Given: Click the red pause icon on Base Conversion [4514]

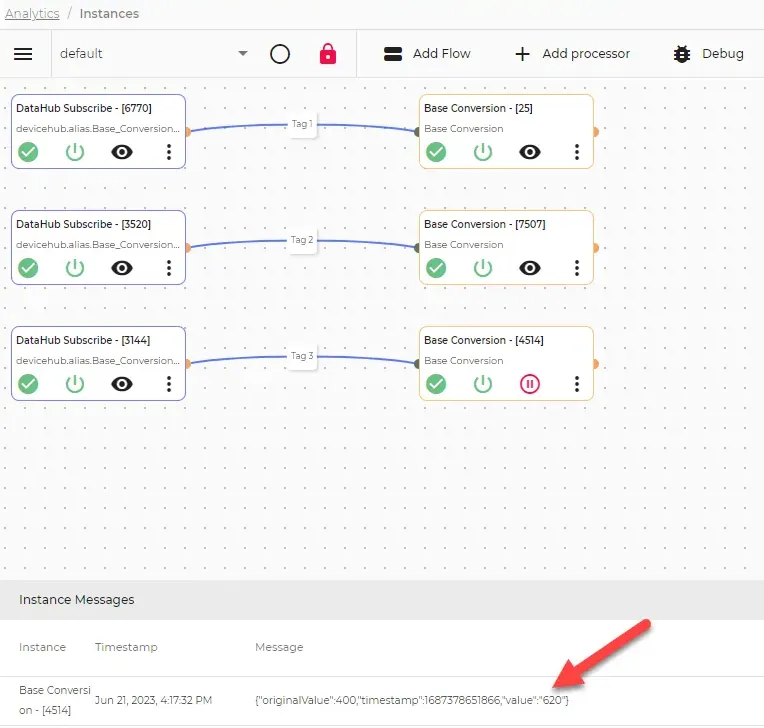Looking at the screenshot, I should pyautogui.click(x=530, y=384).
